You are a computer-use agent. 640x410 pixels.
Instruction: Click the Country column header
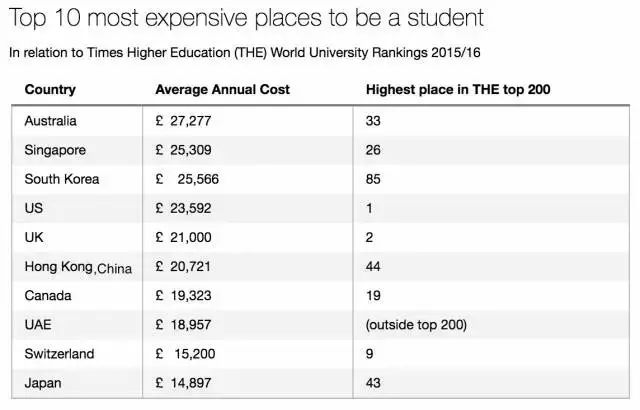(x=50, y=89)
